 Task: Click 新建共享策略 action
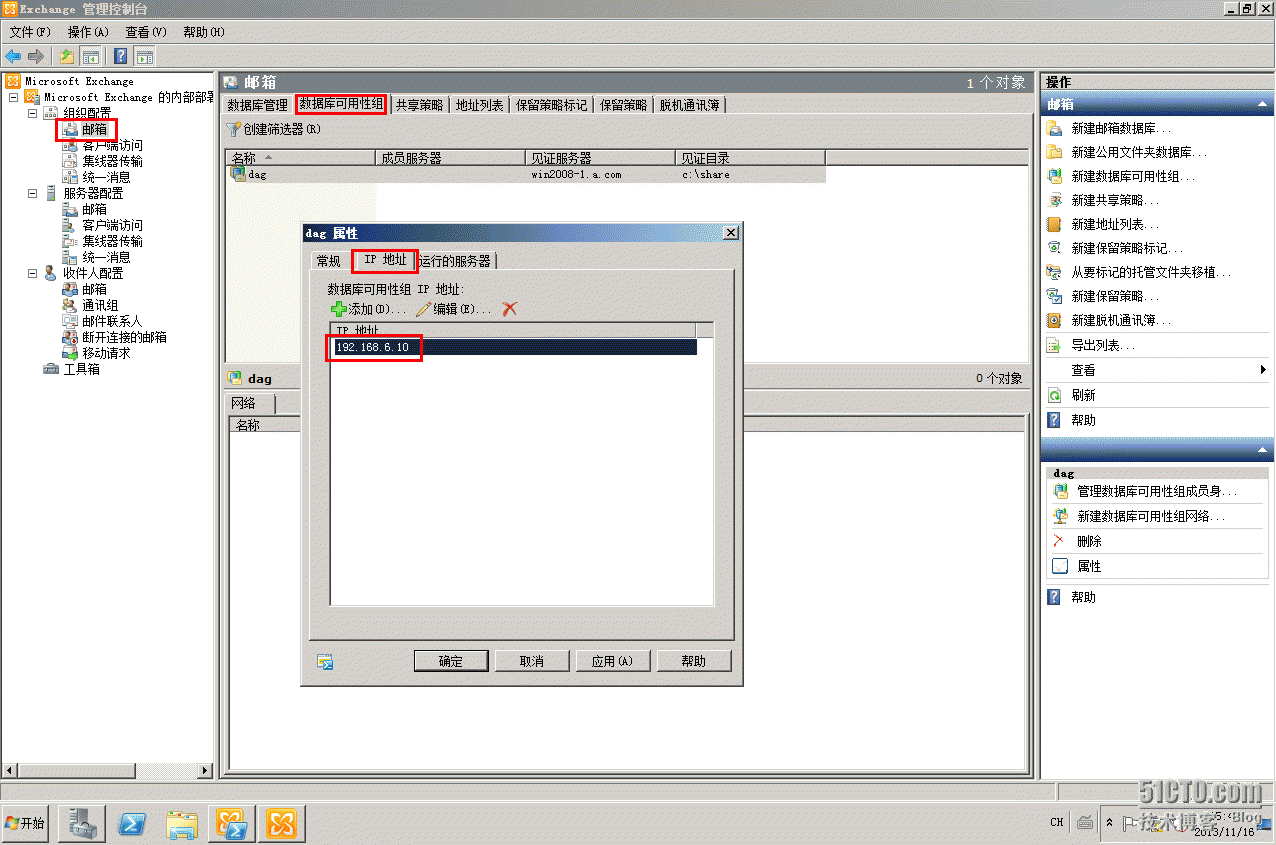(1115, 200)
